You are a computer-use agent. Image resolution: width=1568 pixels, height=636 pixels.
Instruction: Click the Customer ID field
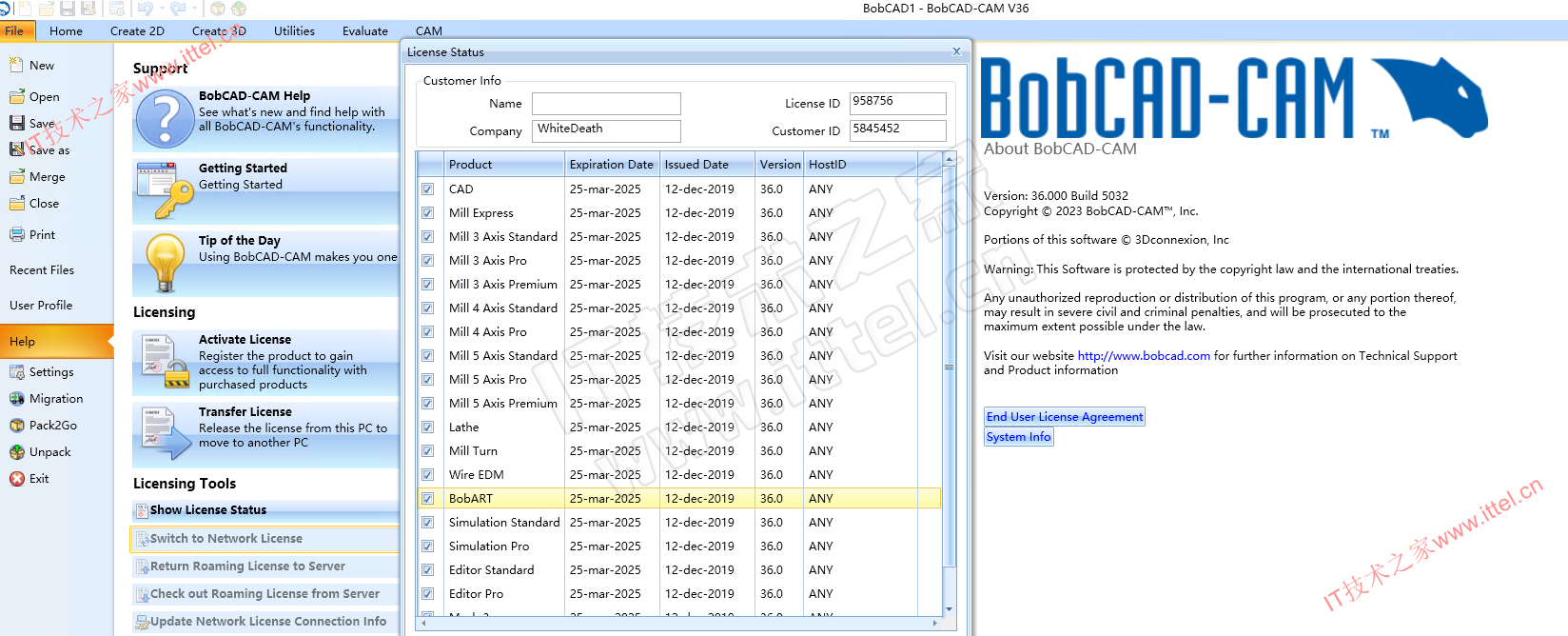point(897,130)
